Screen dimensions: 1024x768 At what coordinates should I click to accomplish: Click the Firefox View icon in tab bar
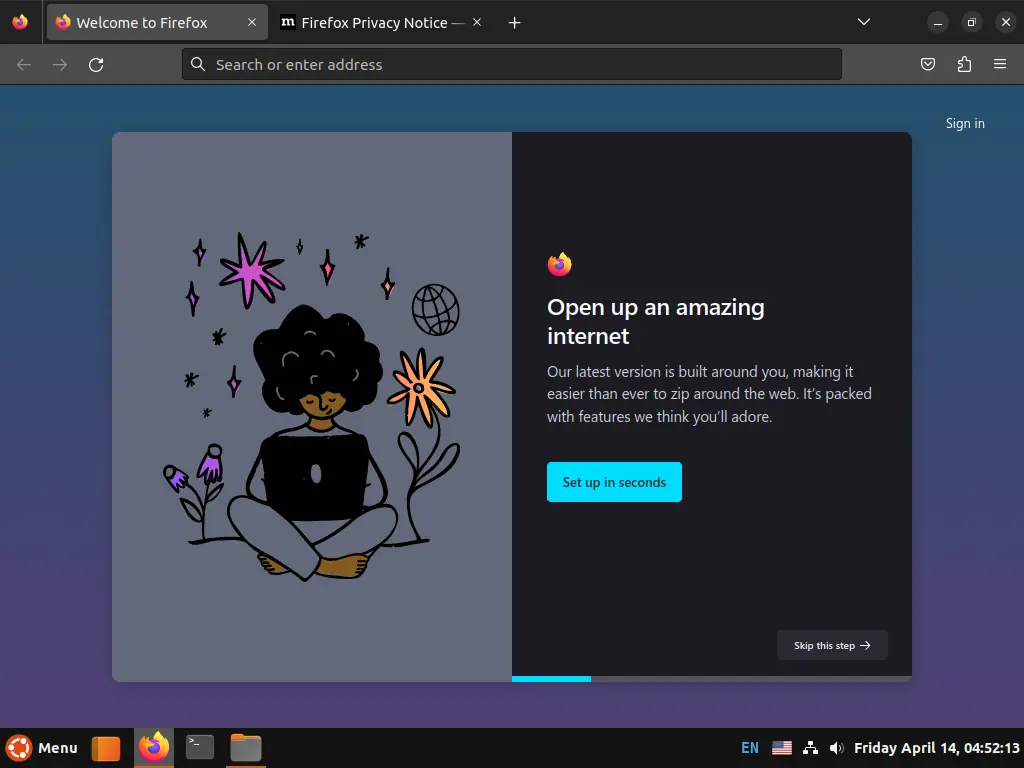(x=20, y=22)
